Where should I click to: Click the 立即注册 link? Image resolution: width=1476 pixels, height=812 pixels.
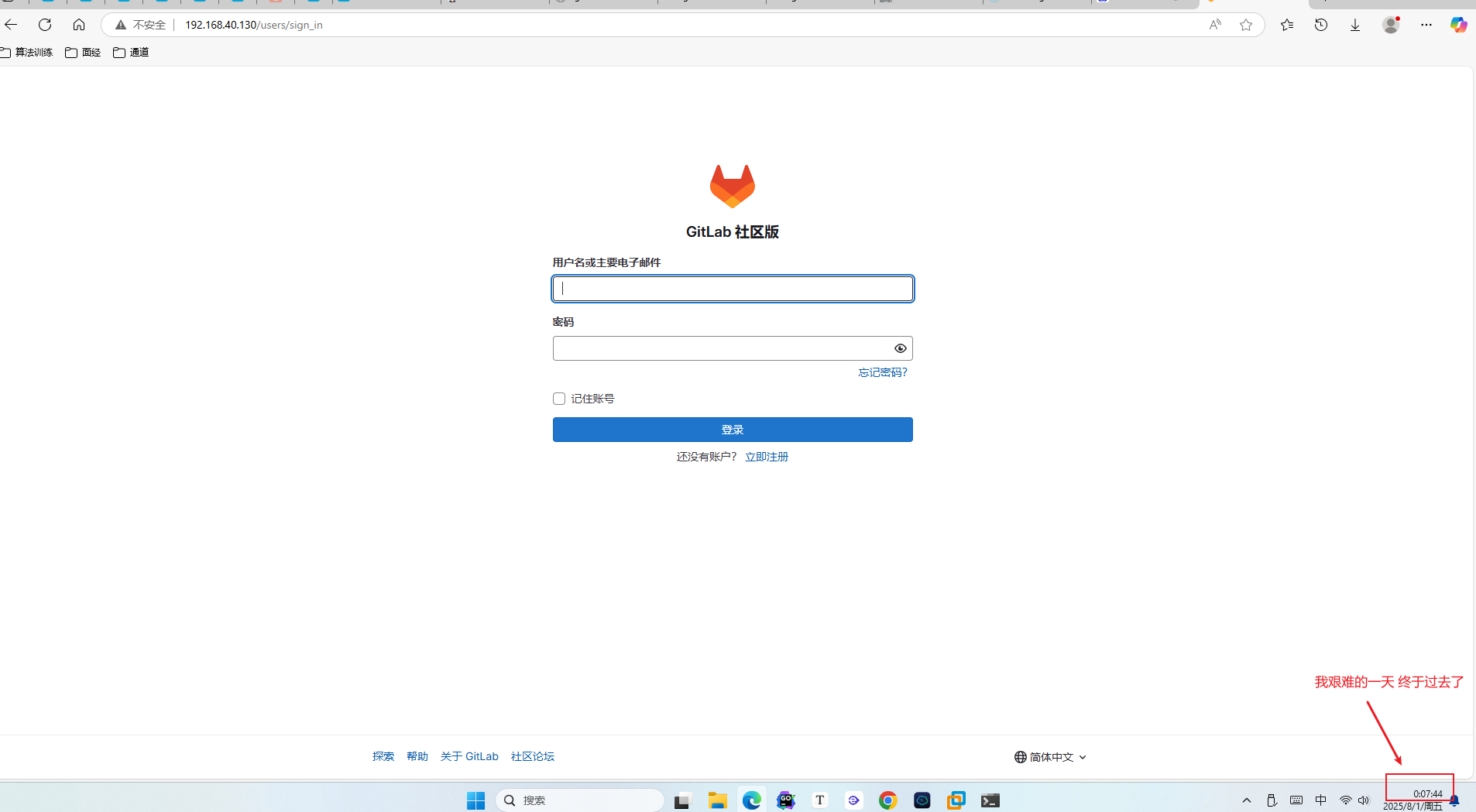tap(767, 457)
